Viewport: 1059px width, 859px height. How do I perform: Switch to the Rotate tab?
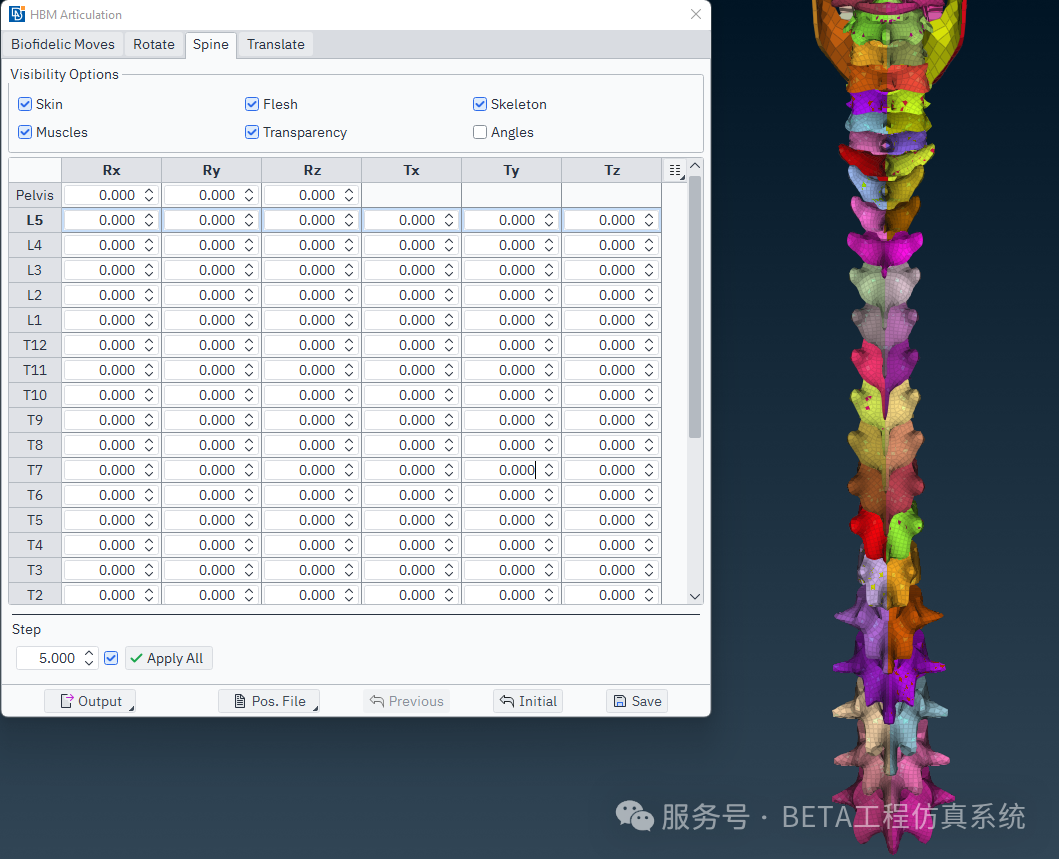coord(154,44)
